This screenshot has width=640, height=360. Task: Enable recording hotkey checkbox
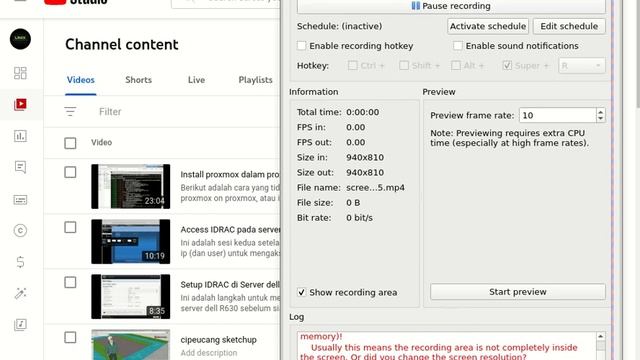pos(302,46)
